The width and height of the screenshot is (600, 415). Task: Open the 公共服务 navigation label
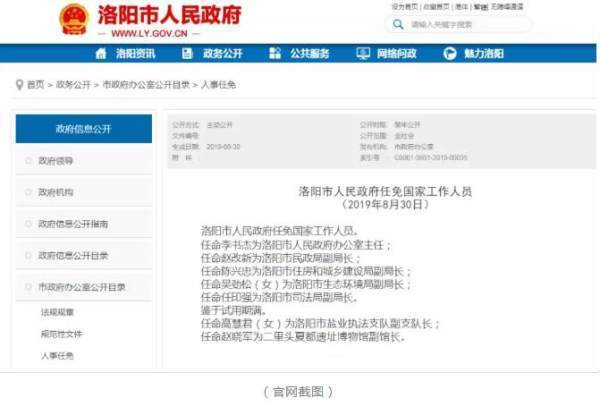[x=310, y=54]
